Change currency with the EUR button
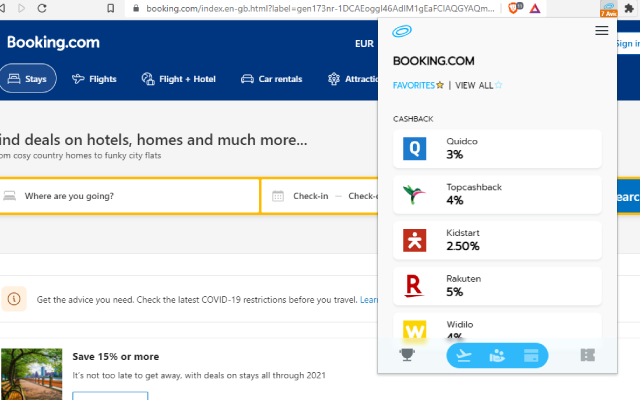The height and width of the screenshot is (400, 640). tap(364, 44)
